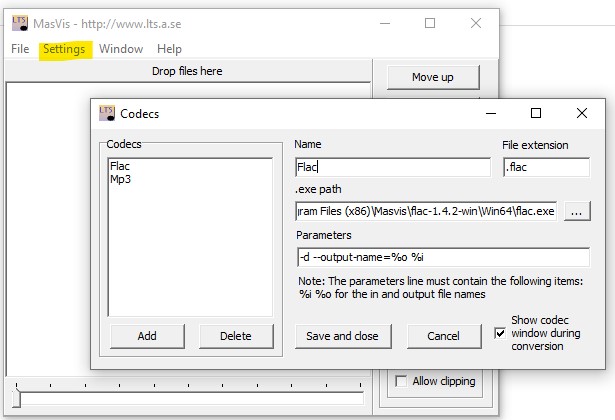Click the Codecs dialog LTS icon

click(107, 114)
